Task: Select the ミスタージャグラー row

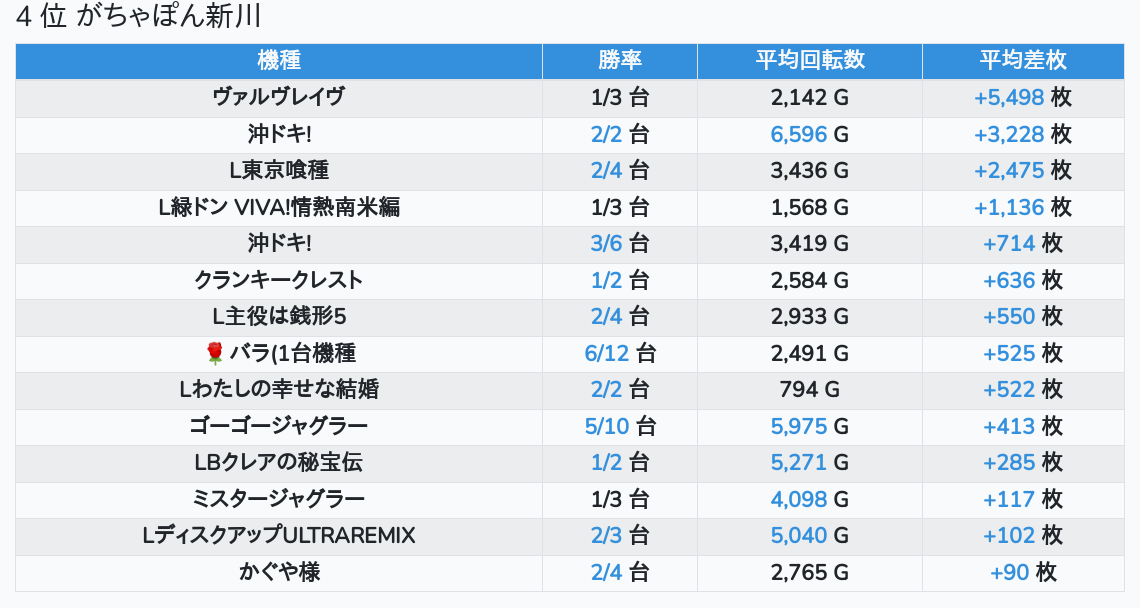Action: (279, 499)
